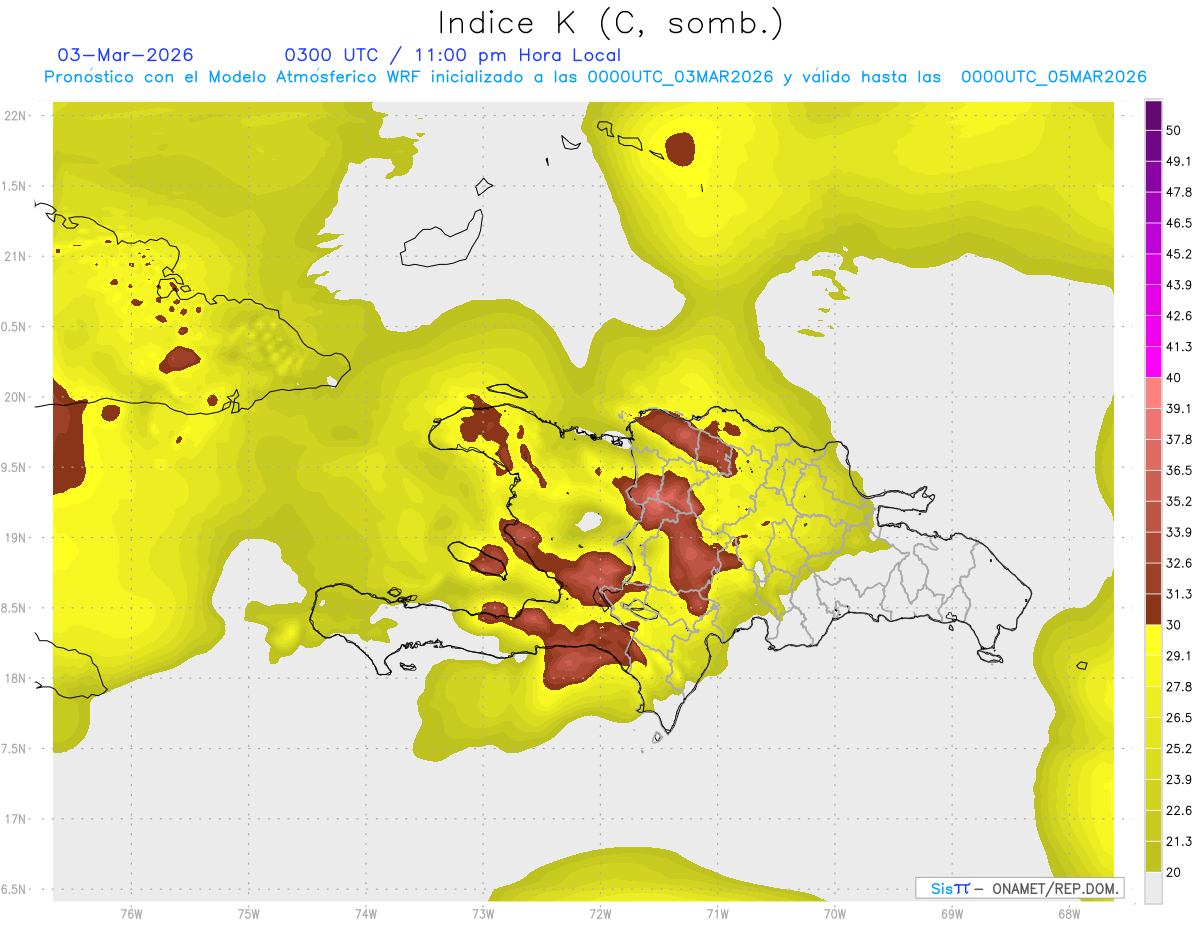Pick the dark brown swatch between 30 and 31.3
Viewport: 1200px width, 927px height.
(1154, 610)
